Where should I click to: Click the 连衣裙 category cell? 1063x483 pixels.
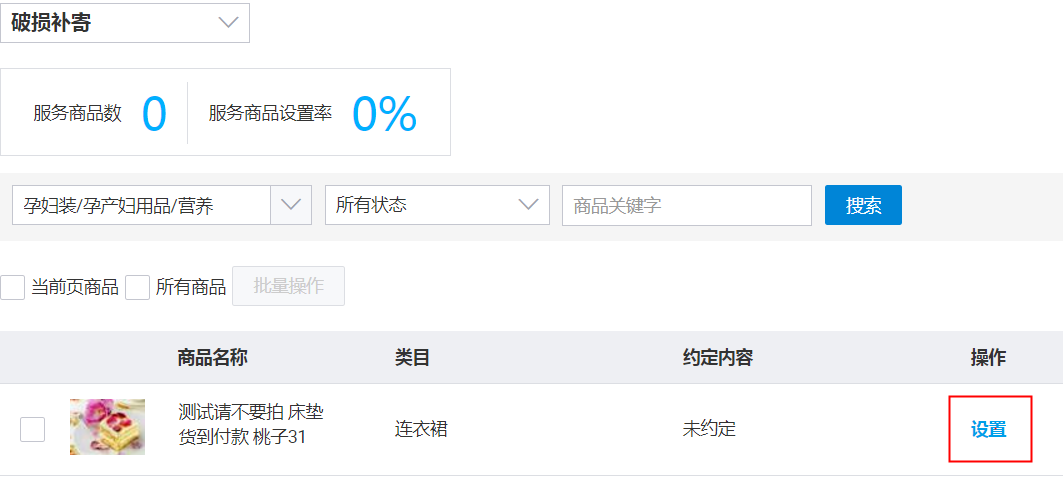click(421, 429)
